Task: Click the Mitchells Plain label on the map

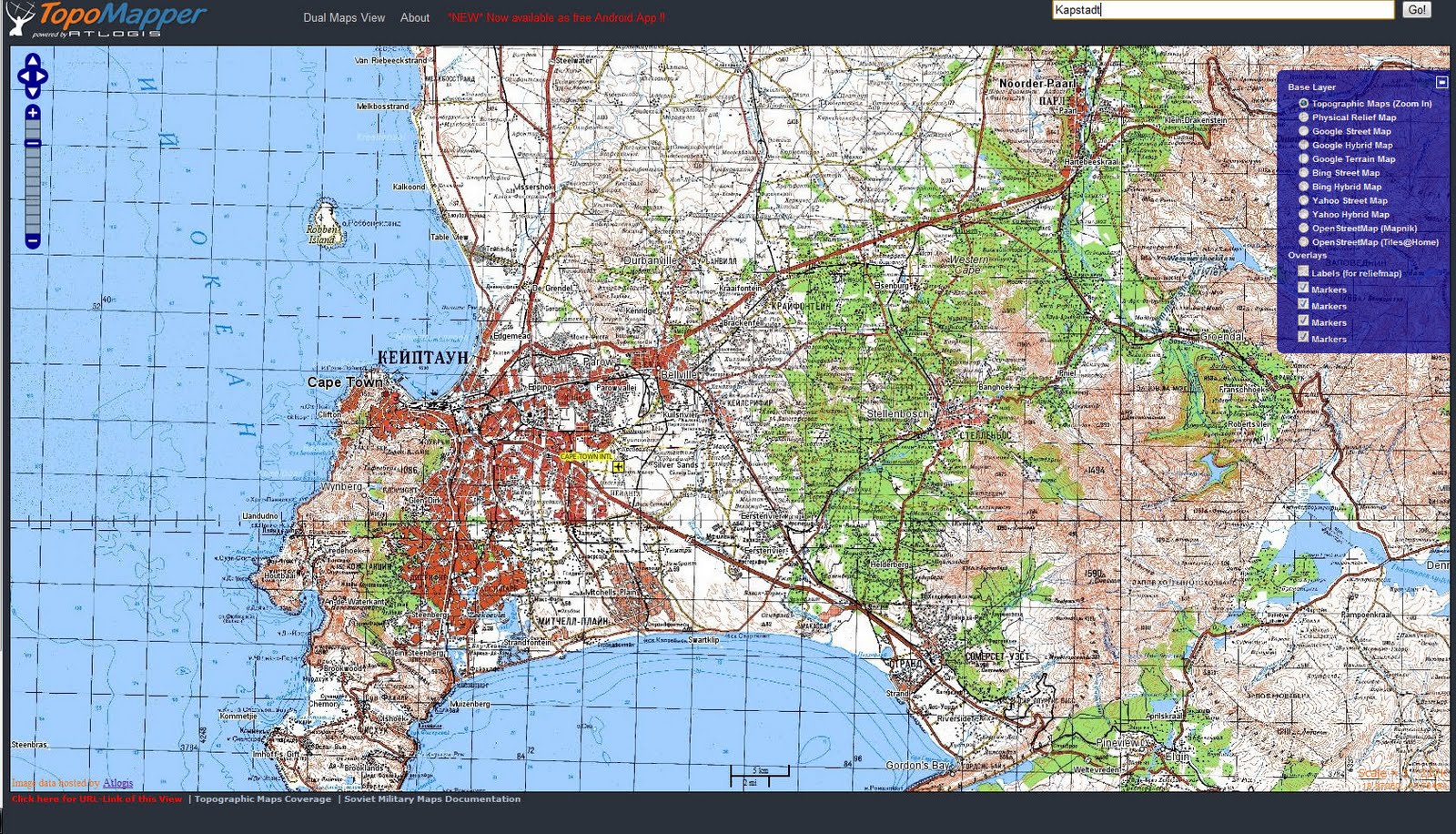Action: pos(612,593)
